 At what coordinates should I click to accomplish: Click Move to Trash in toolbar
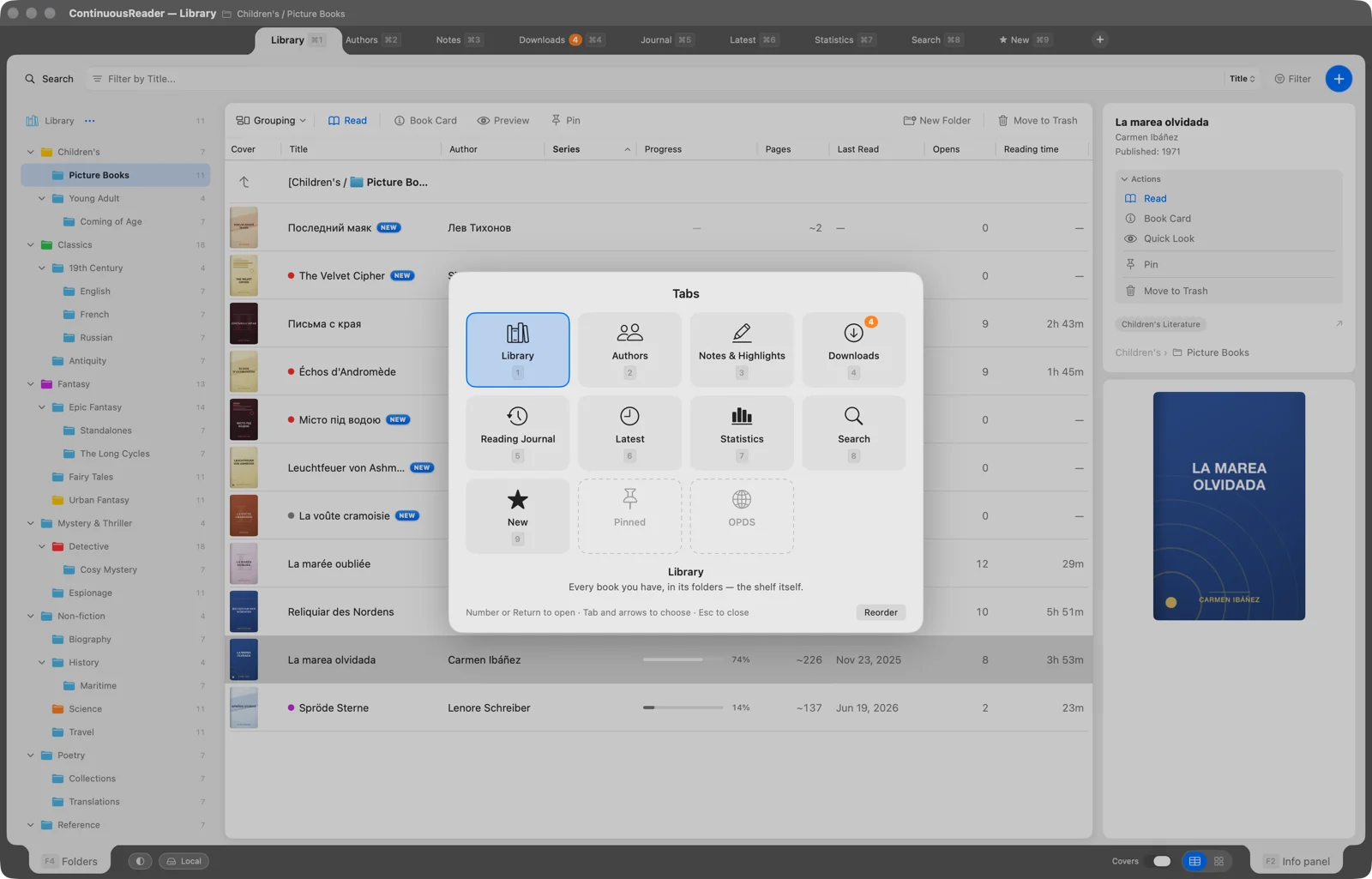click(x=1038, y=120)
